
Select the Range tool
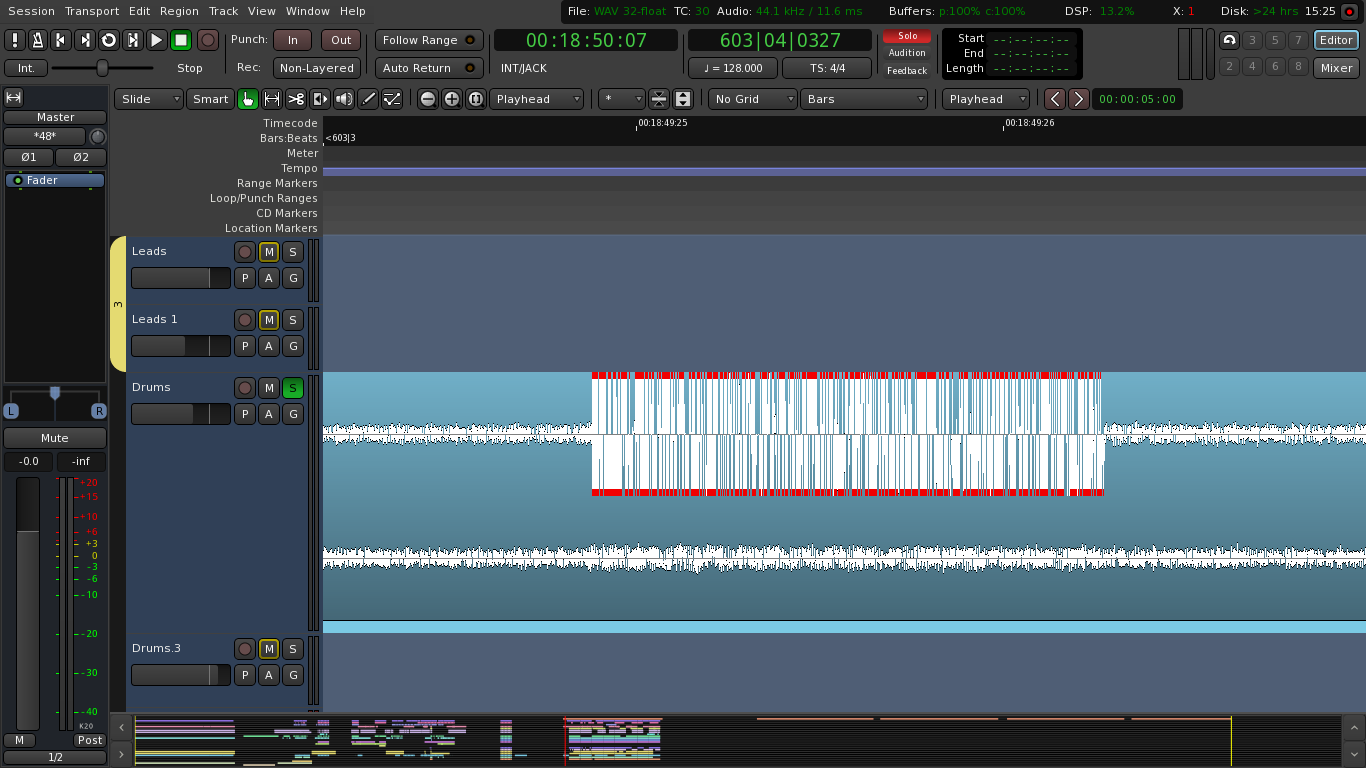(x=272, y=99)
